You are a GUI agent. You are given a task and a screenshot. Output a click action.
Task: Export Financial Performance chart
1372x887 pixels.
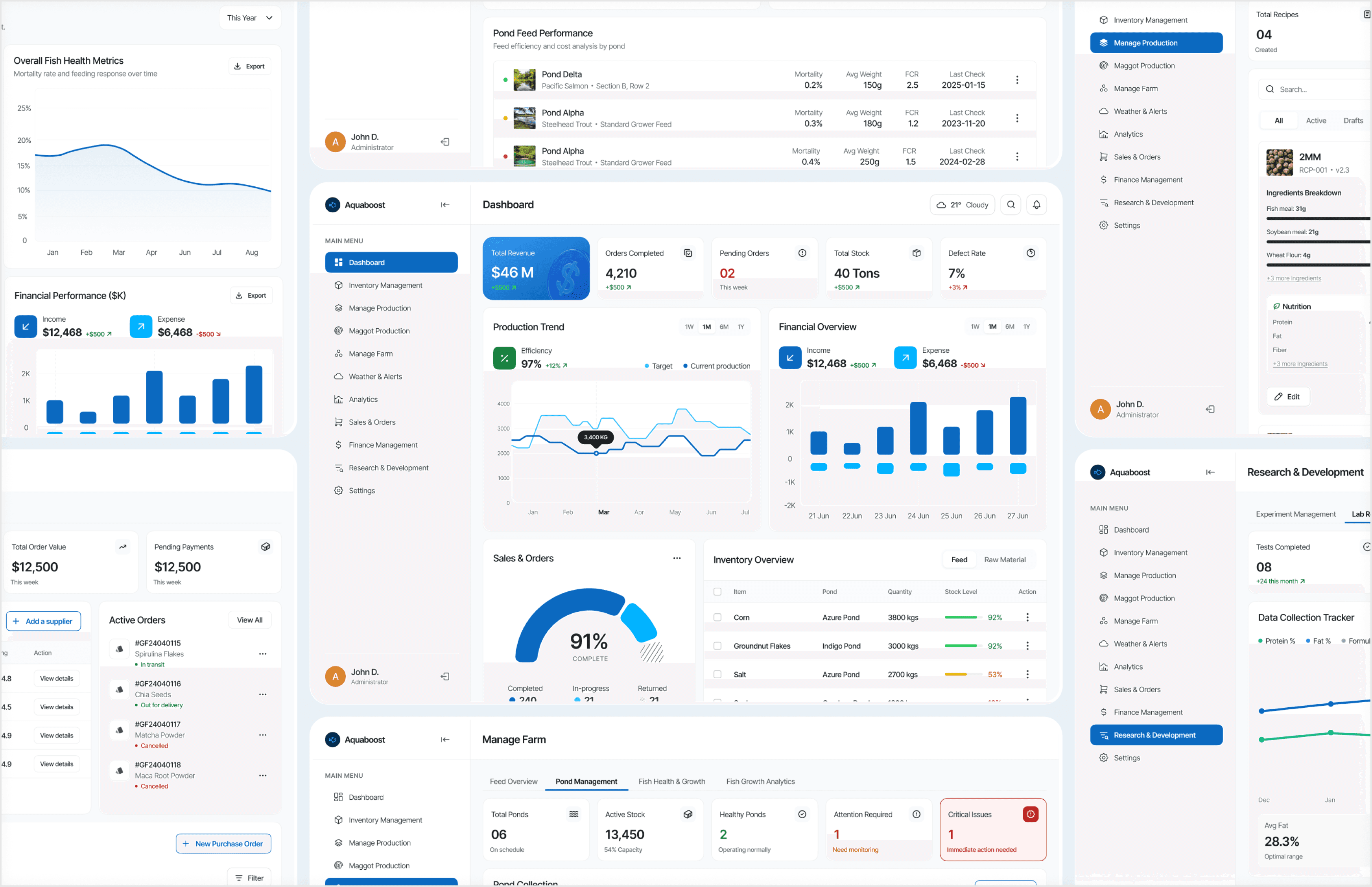point(251,296)
